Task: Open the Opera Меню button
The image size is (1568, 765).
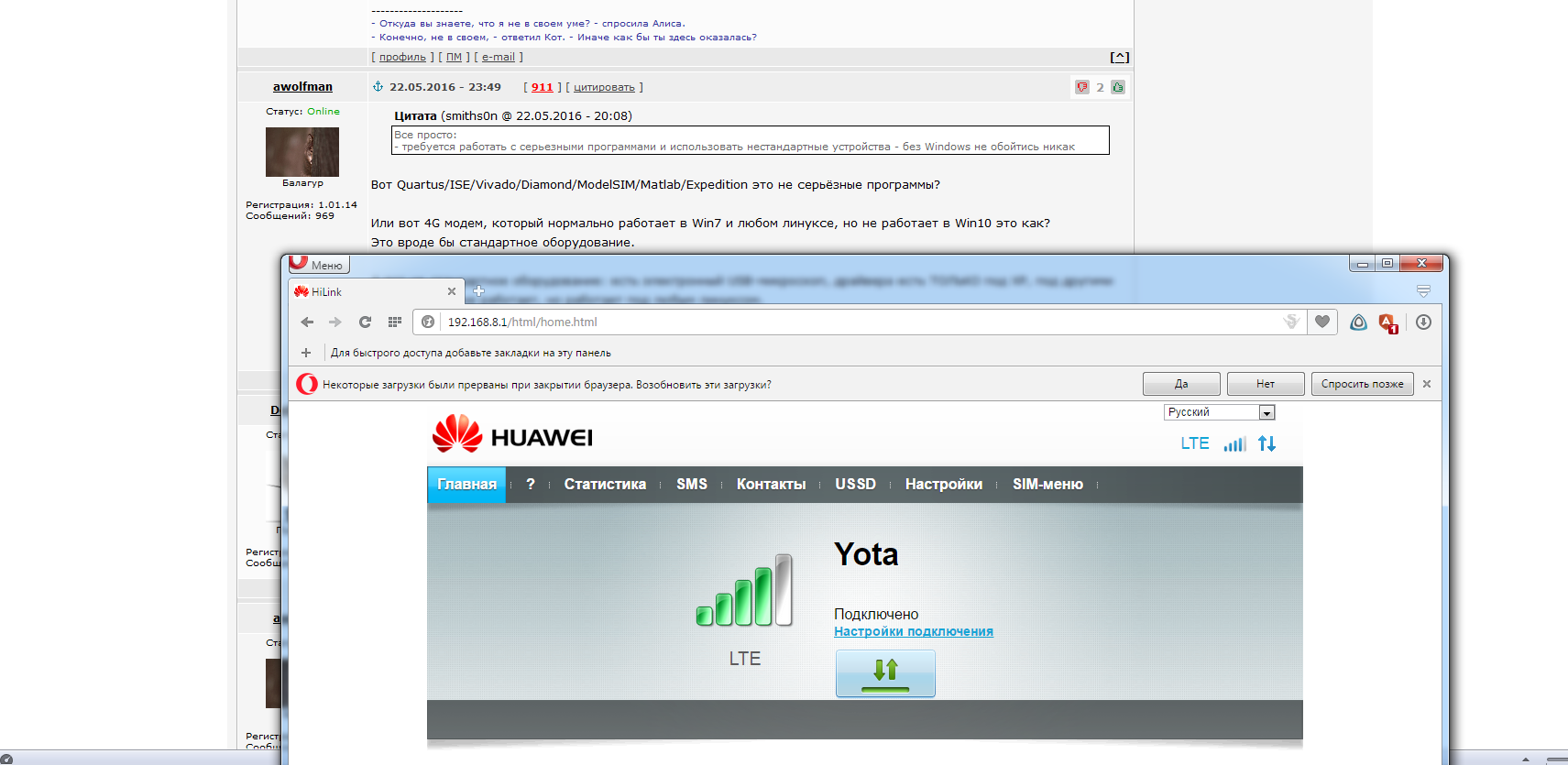Action: (x=318, y=265)
